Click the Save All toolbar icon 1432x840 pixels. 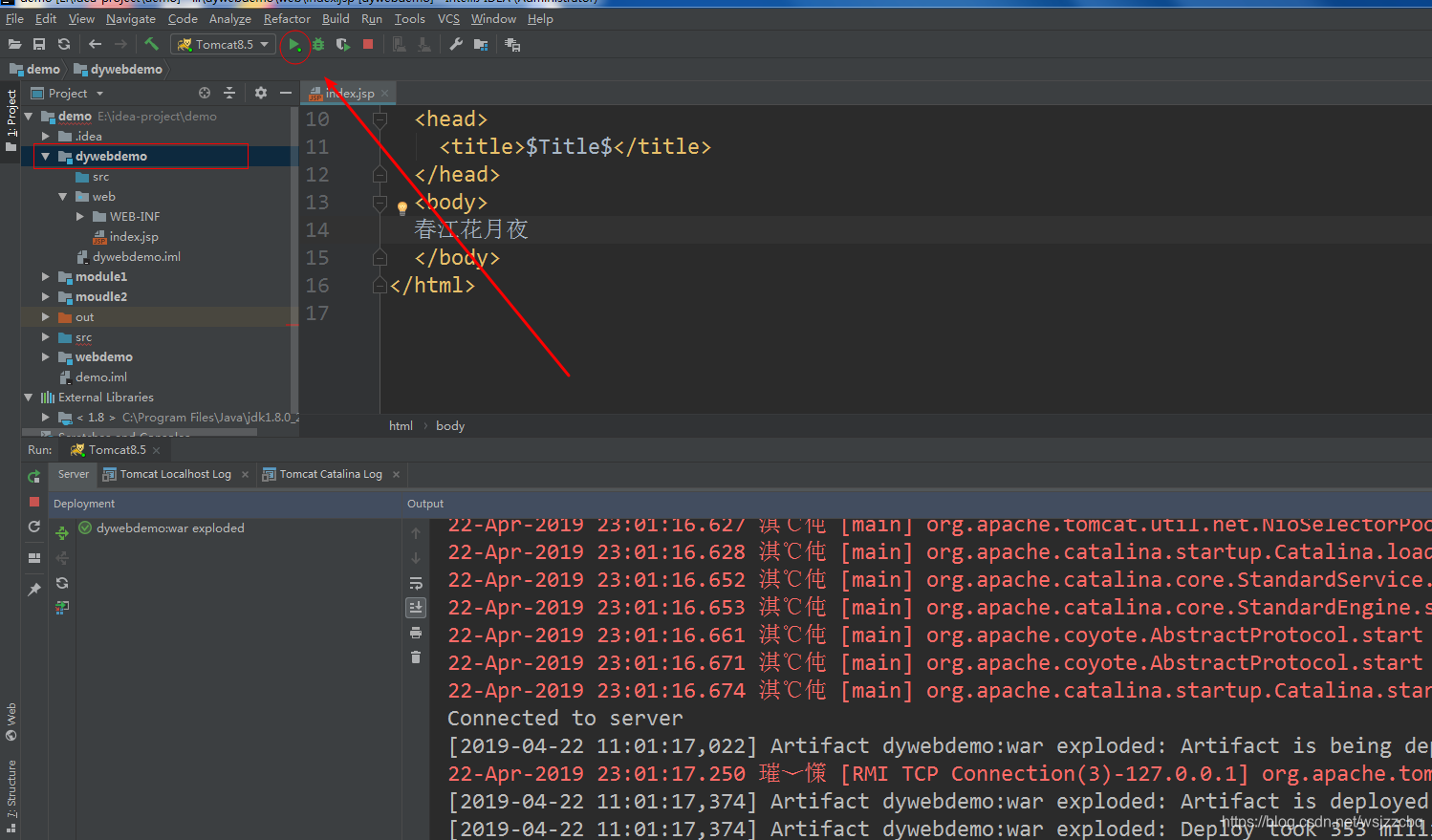[39, 44]
